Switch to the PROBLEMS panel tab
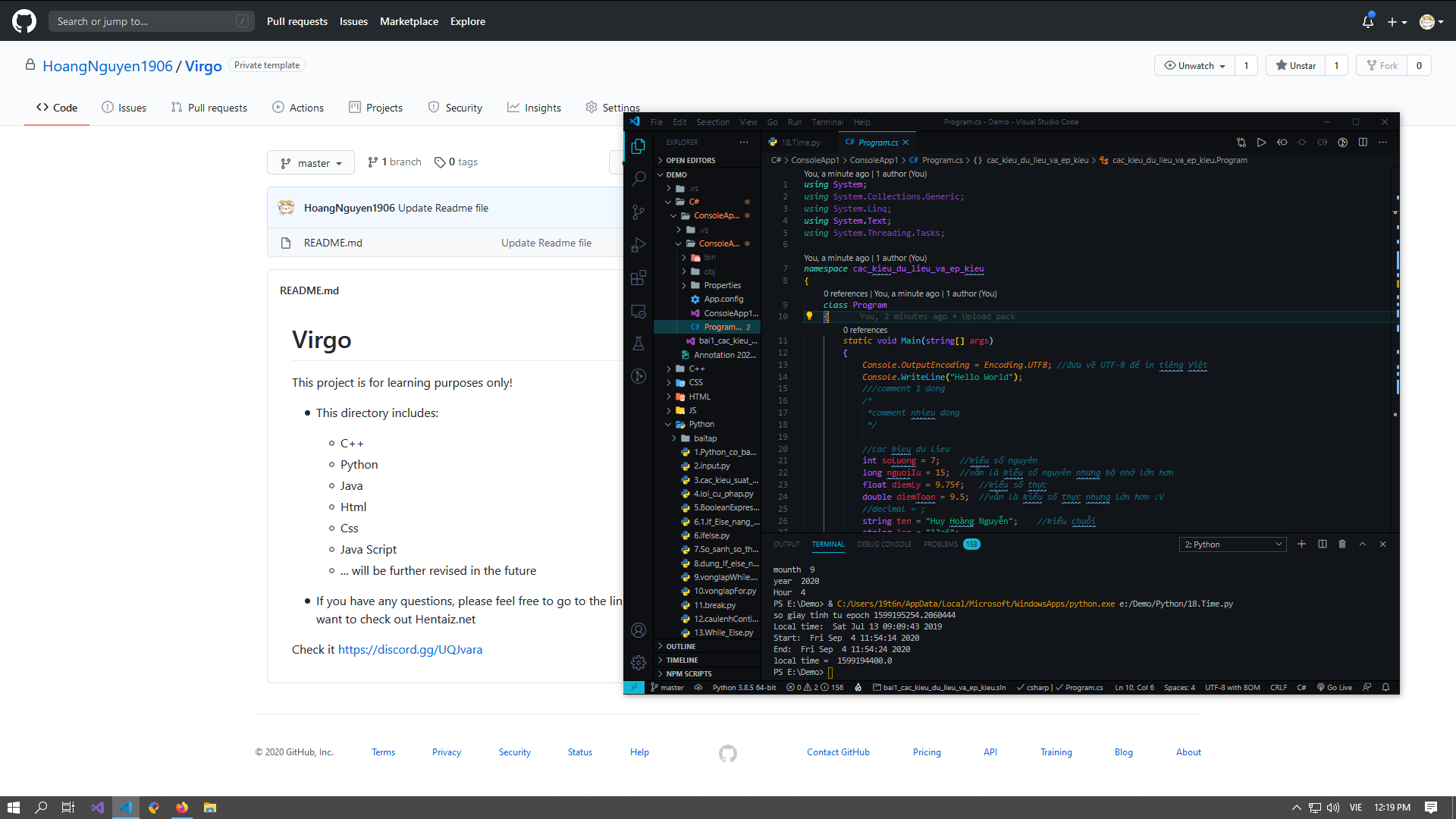Screen dimensions: 1456x819 coord(952,544)
